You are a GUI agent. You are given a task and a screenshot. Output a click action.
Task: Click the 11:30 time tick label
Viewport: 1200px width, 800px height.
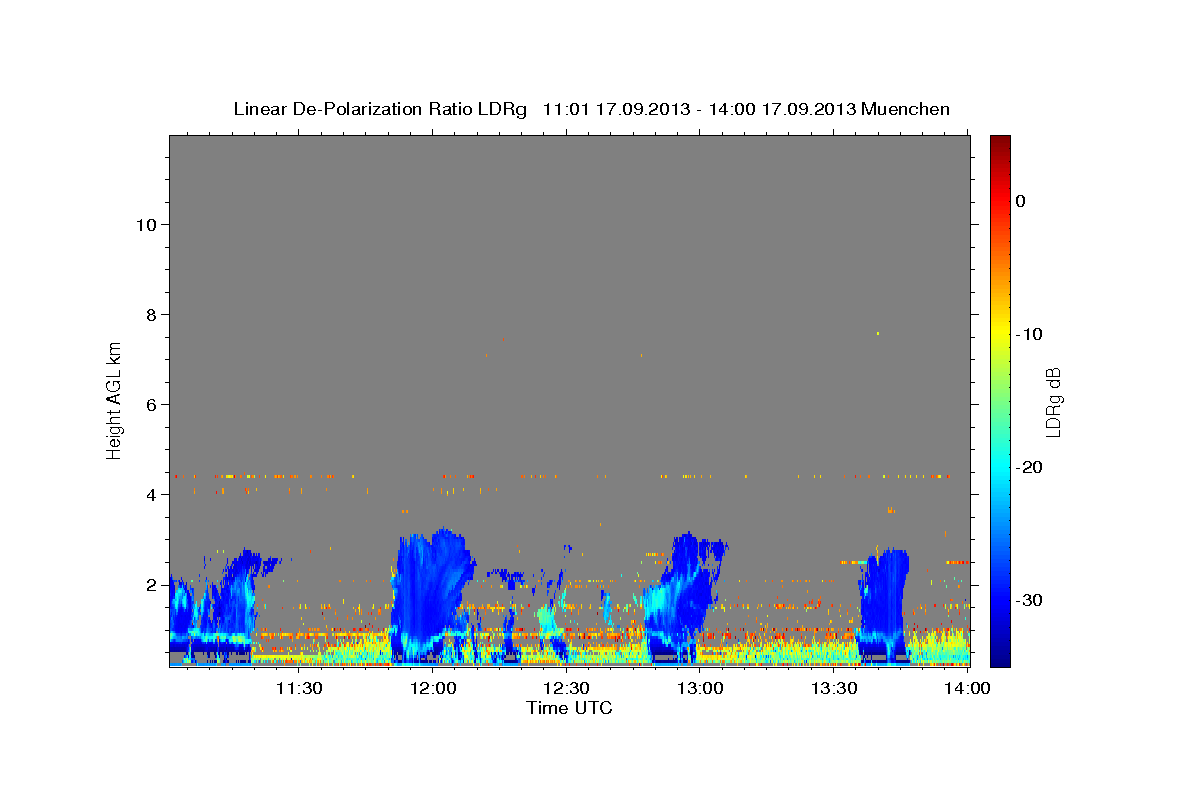[299, 688]
